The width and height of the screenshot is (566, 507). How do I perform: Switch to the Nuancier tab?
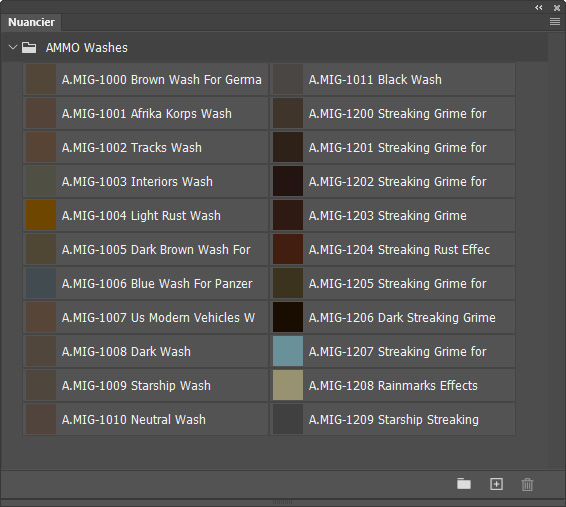(x=31, y=22)
